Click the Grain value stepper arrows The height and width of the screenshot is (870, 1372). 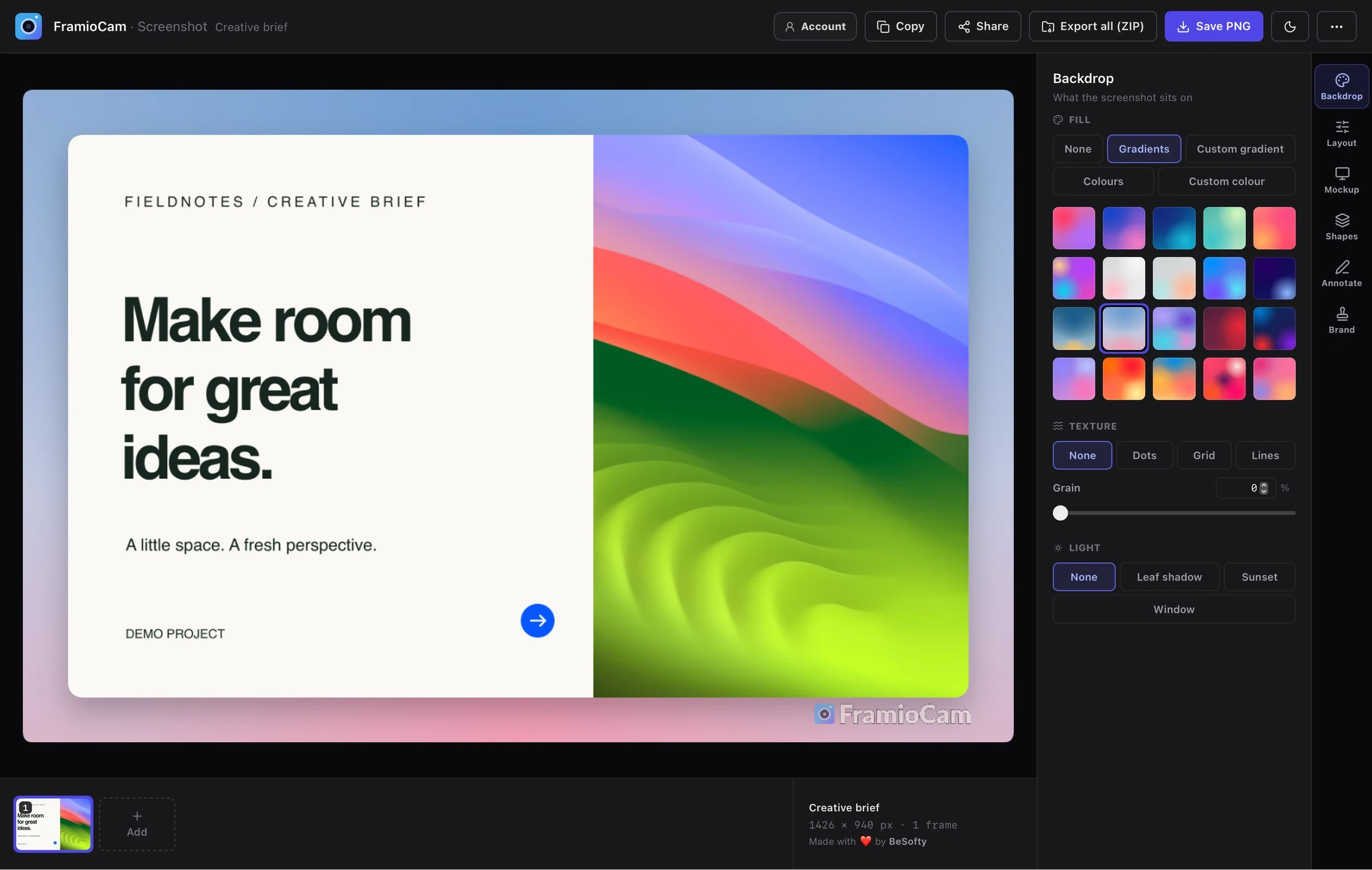click(1264, 488)
